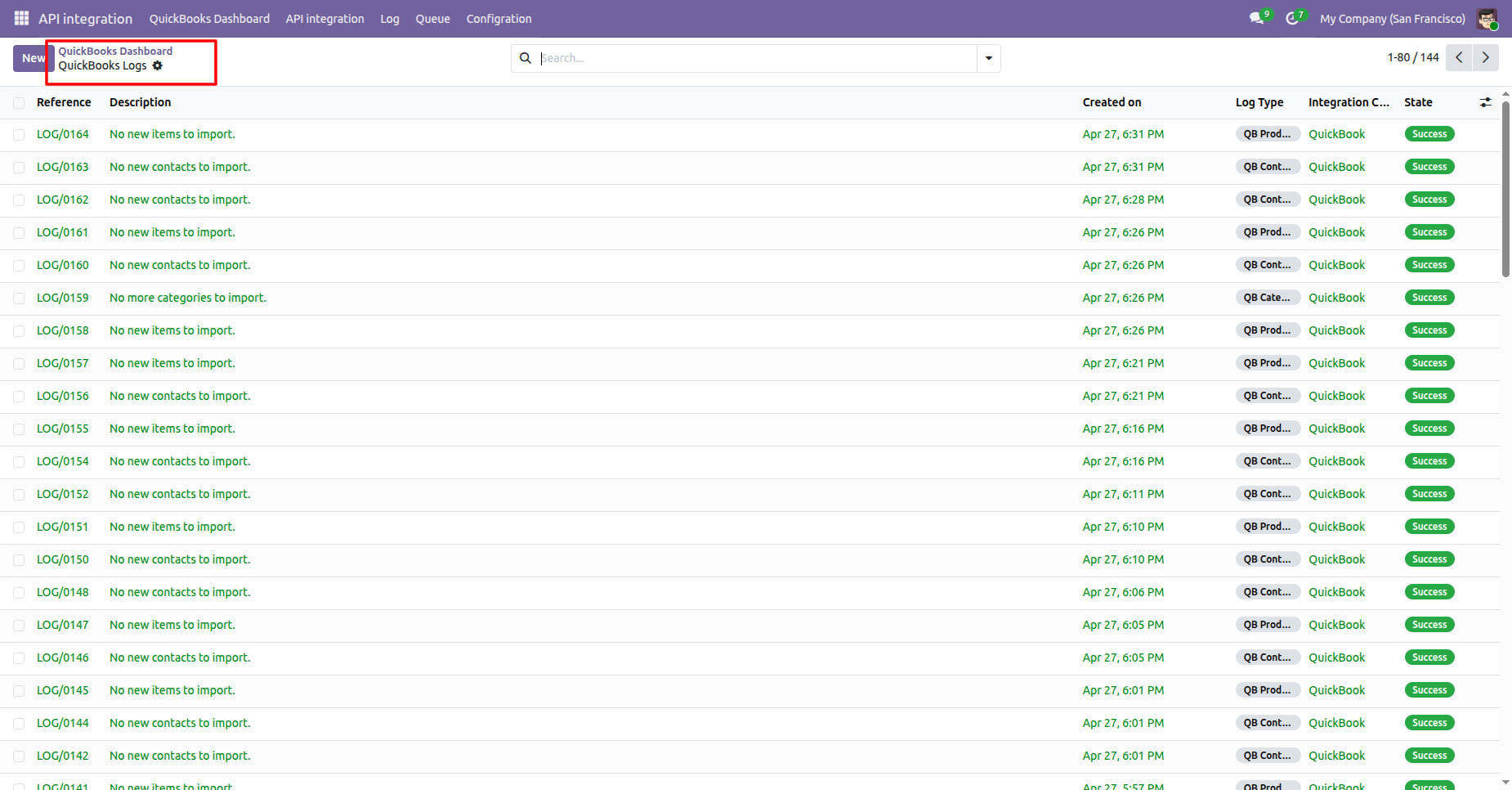Click the Success badge in LOG/0157 row
Image resolution: width=1512 pixels, height=790 pixels.
pyautogui.click(x=1429, y=363)
